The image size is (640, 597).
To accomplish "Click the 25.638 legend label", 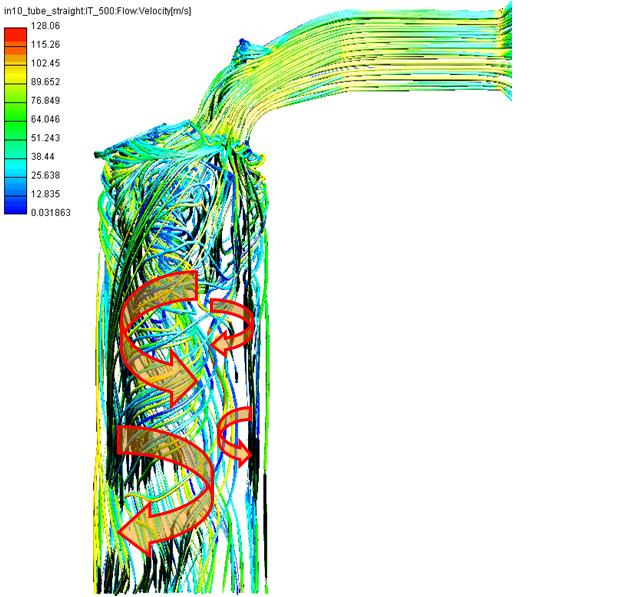I will pos(46,176).
